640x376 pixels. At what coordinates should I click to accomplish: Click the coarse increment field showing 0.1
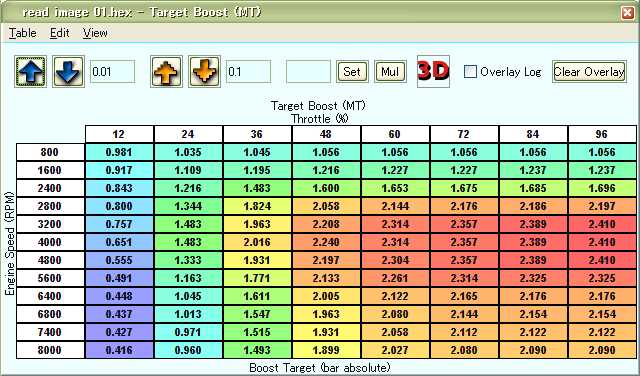248,72
